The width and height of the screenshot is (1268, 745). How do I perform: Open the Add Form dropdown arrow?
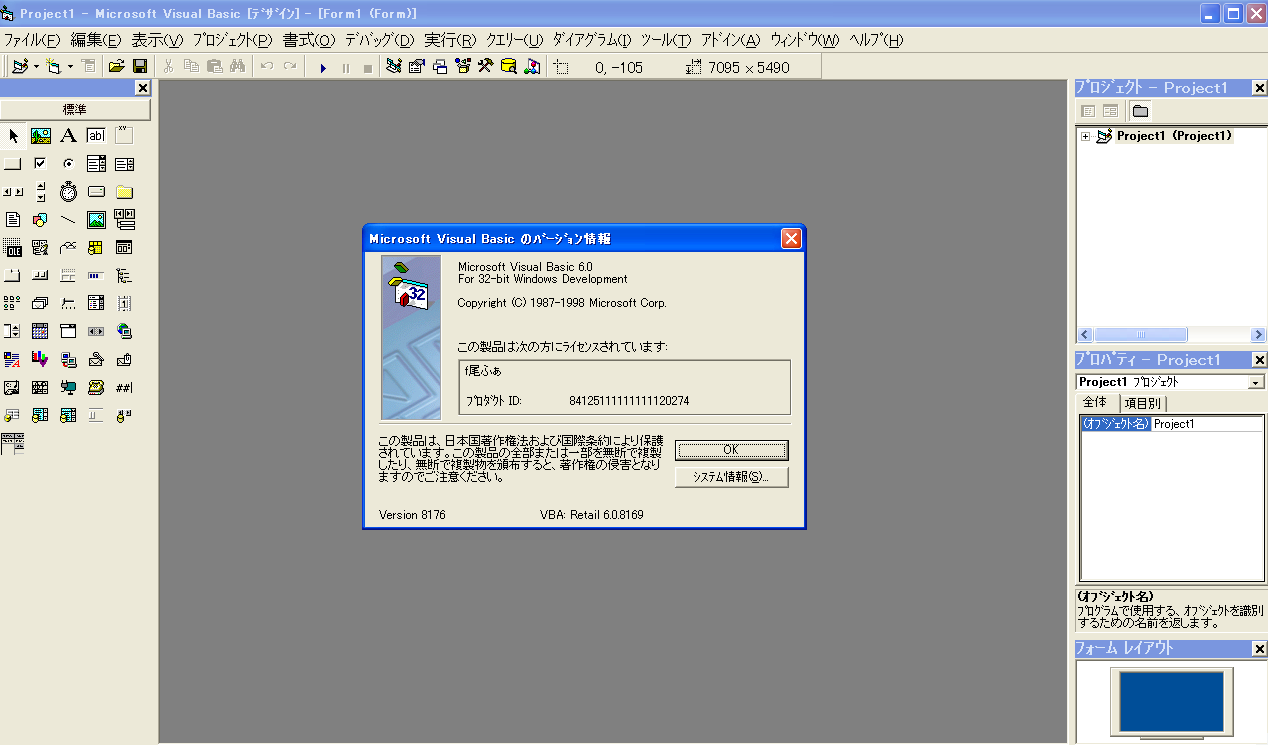70,67
